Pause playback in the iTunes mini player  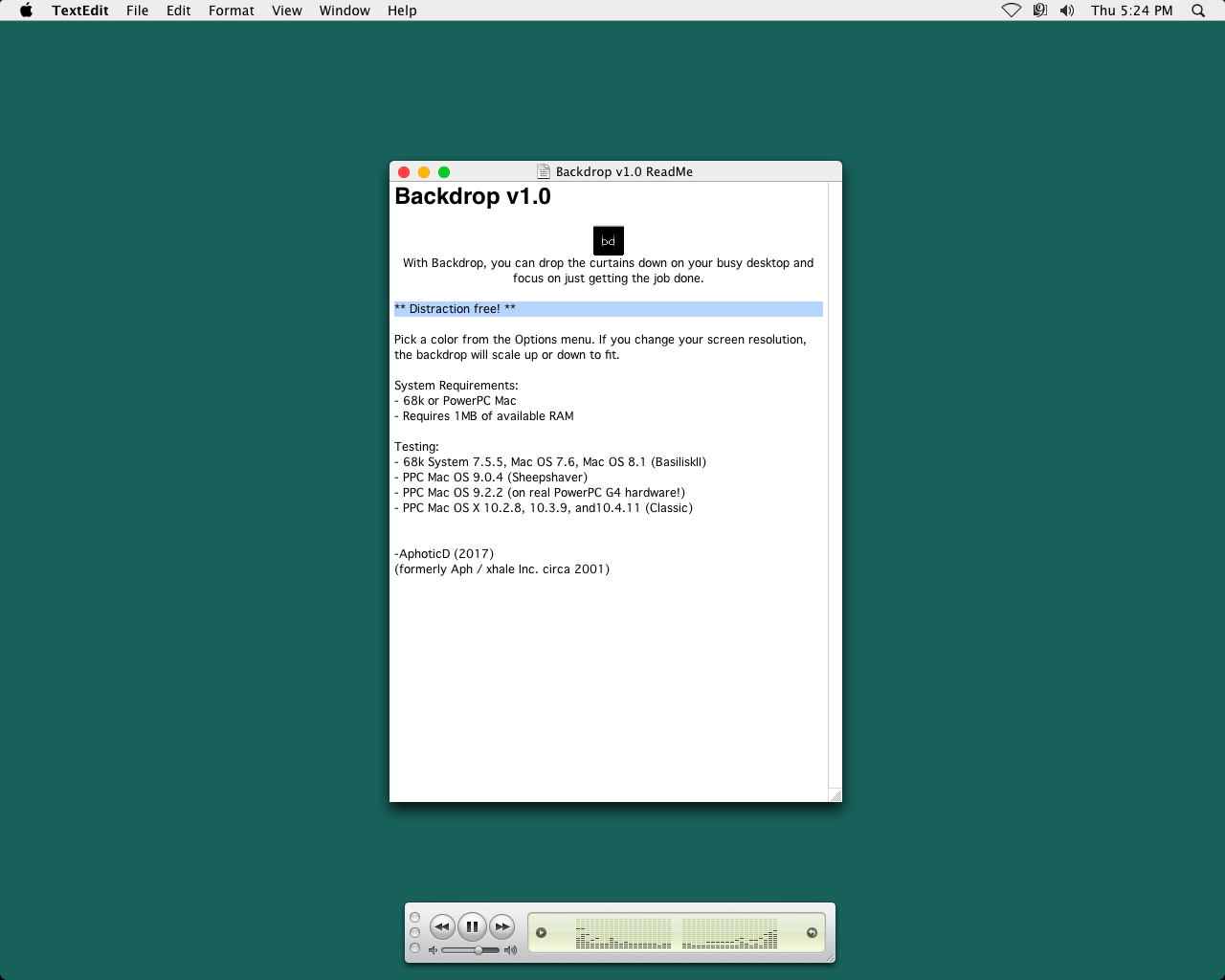click(472, 926)
